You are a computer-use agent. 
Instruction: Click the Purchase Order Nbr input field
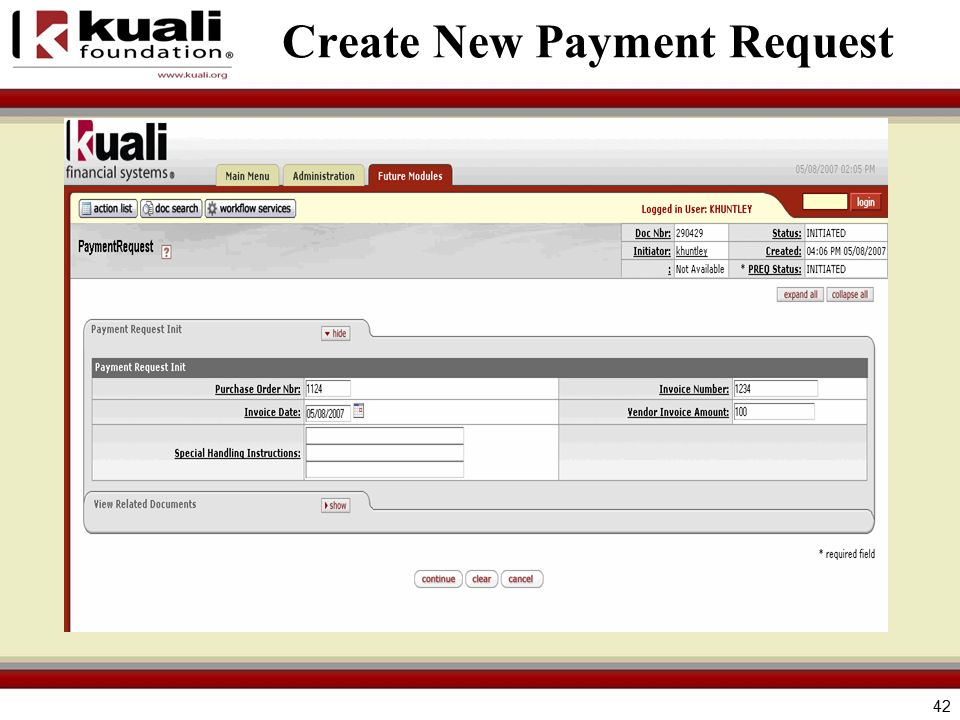tap(328, 388)
